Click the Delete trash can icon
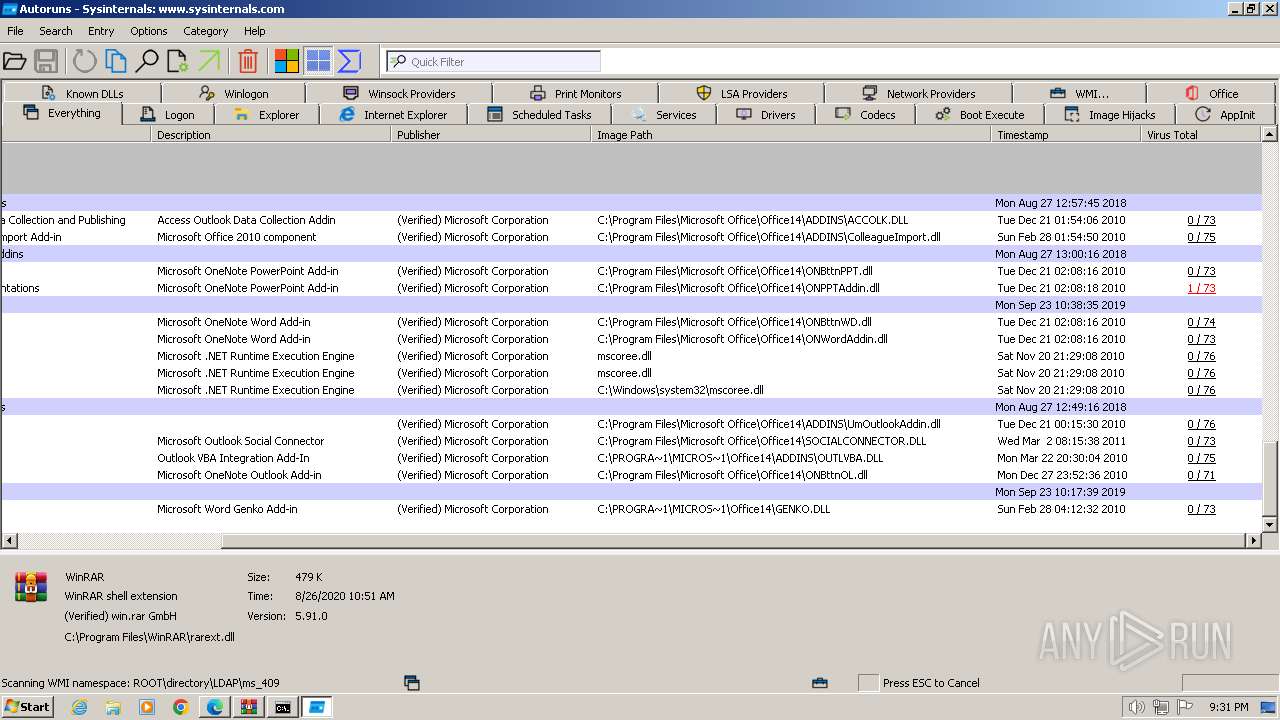The image size is (1280, 720). pos(248,61)
